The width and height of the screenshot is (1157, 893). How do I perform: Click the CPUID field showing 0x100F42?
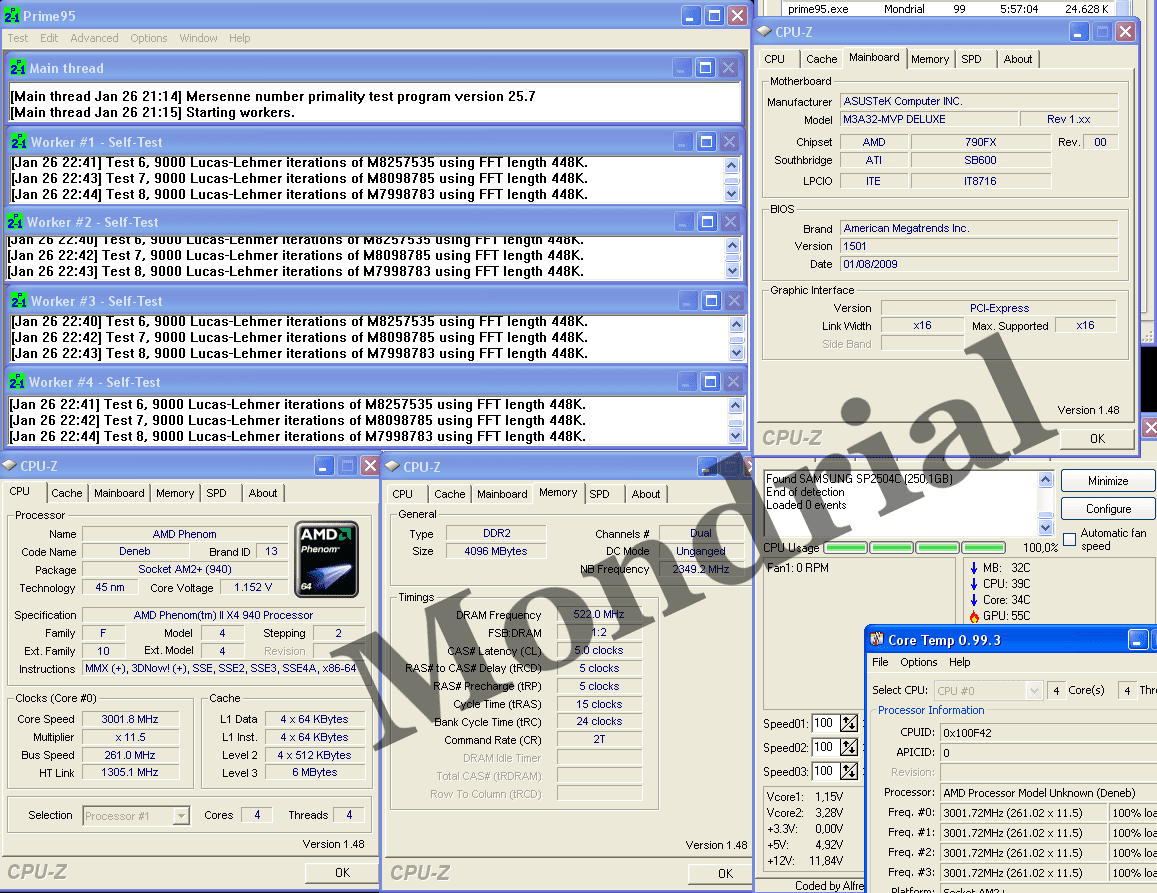click(x=1048, y=733)
